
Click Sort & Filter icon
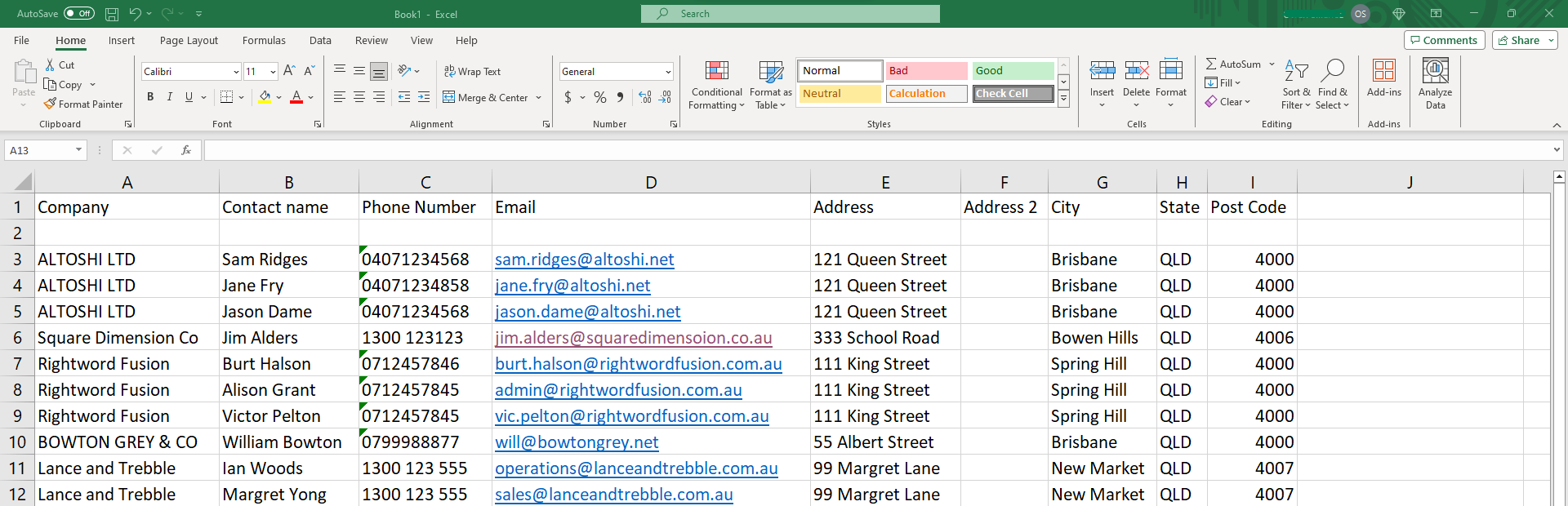[1296, 72]
